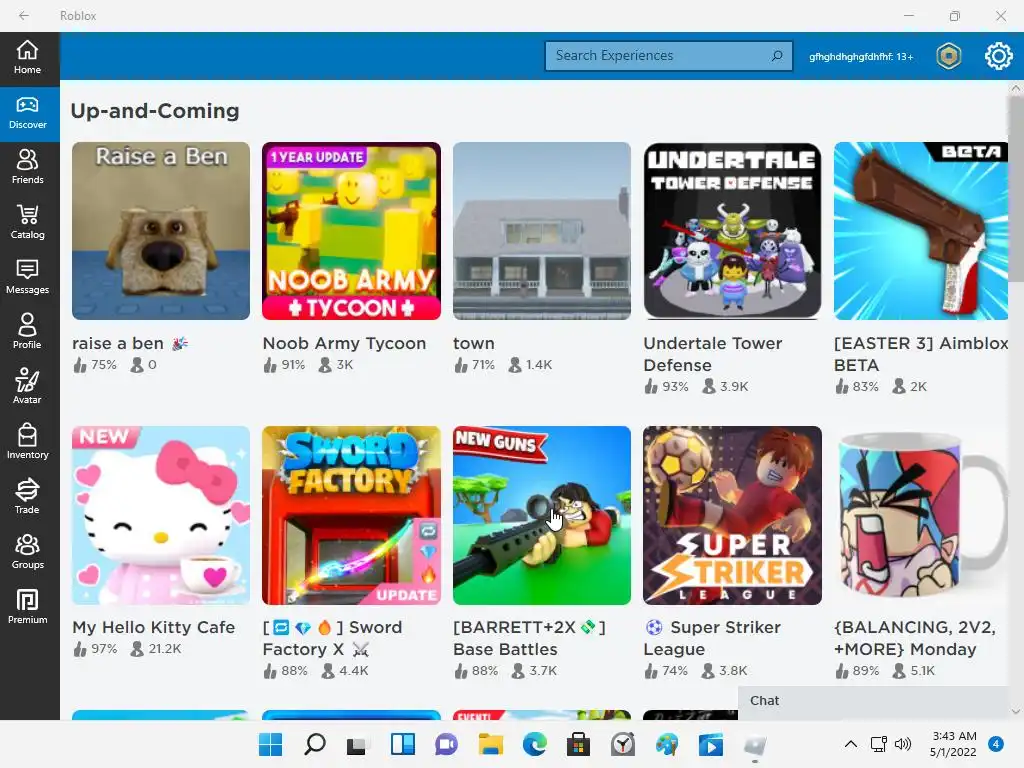
Task: Click '[EASTER 3] Aimblox BETA' title
Action: [921, 354]
